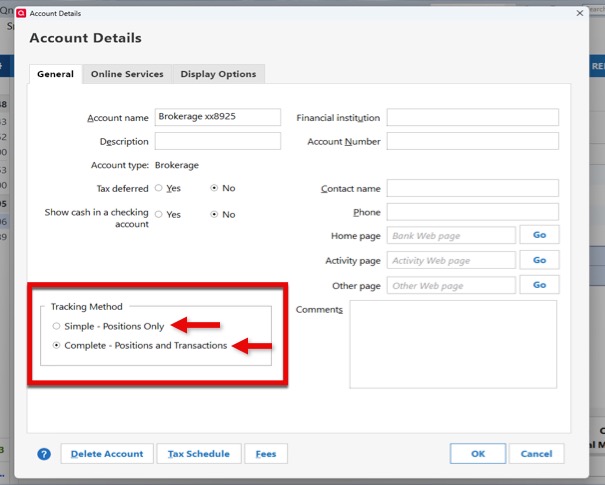Viewport: 605px width, 485px height.
Task: Click the Activity Web page field
Action: (451, 260)
